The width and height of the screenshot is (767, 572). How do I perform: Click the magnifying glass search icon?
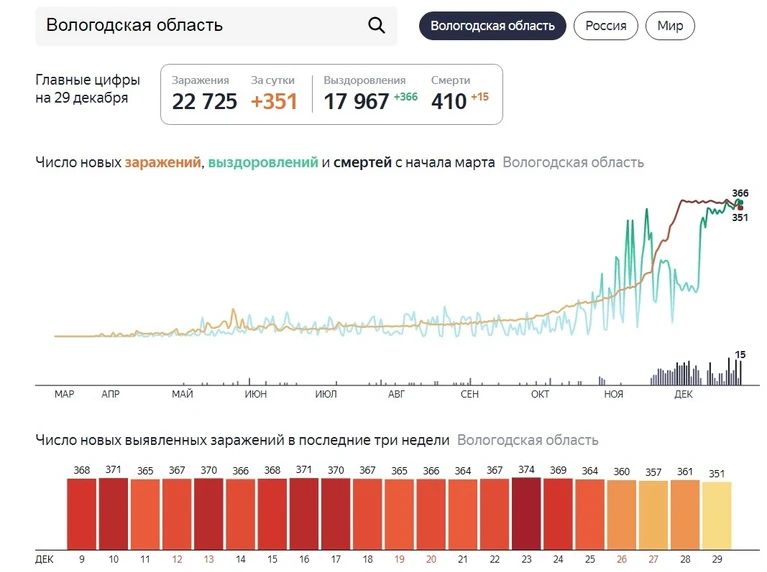coord(376,25)
